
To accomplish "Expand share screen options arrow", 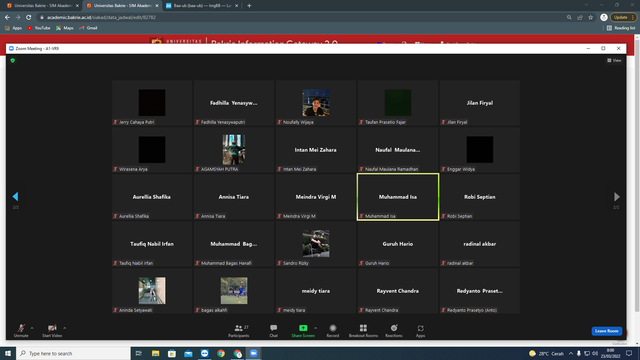I will 316,328.
